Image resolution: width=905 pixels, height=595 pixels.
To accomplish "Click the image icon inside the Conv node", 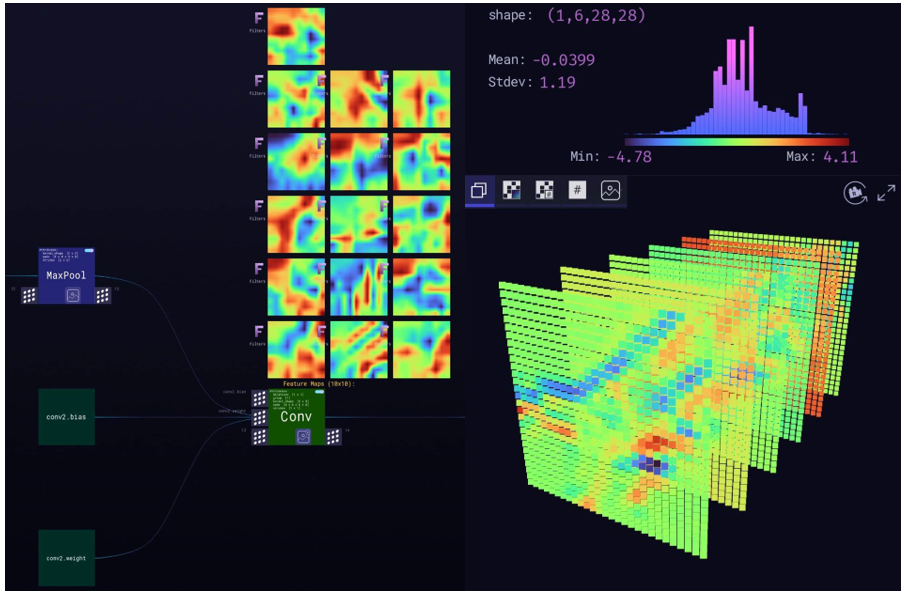I will (304, 437).
